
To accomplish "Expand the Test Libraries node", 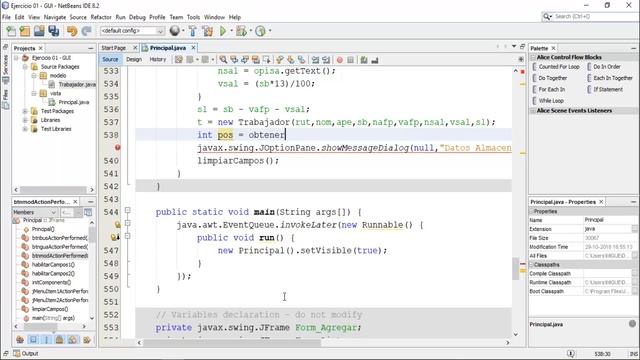I will tap(25, 129).
